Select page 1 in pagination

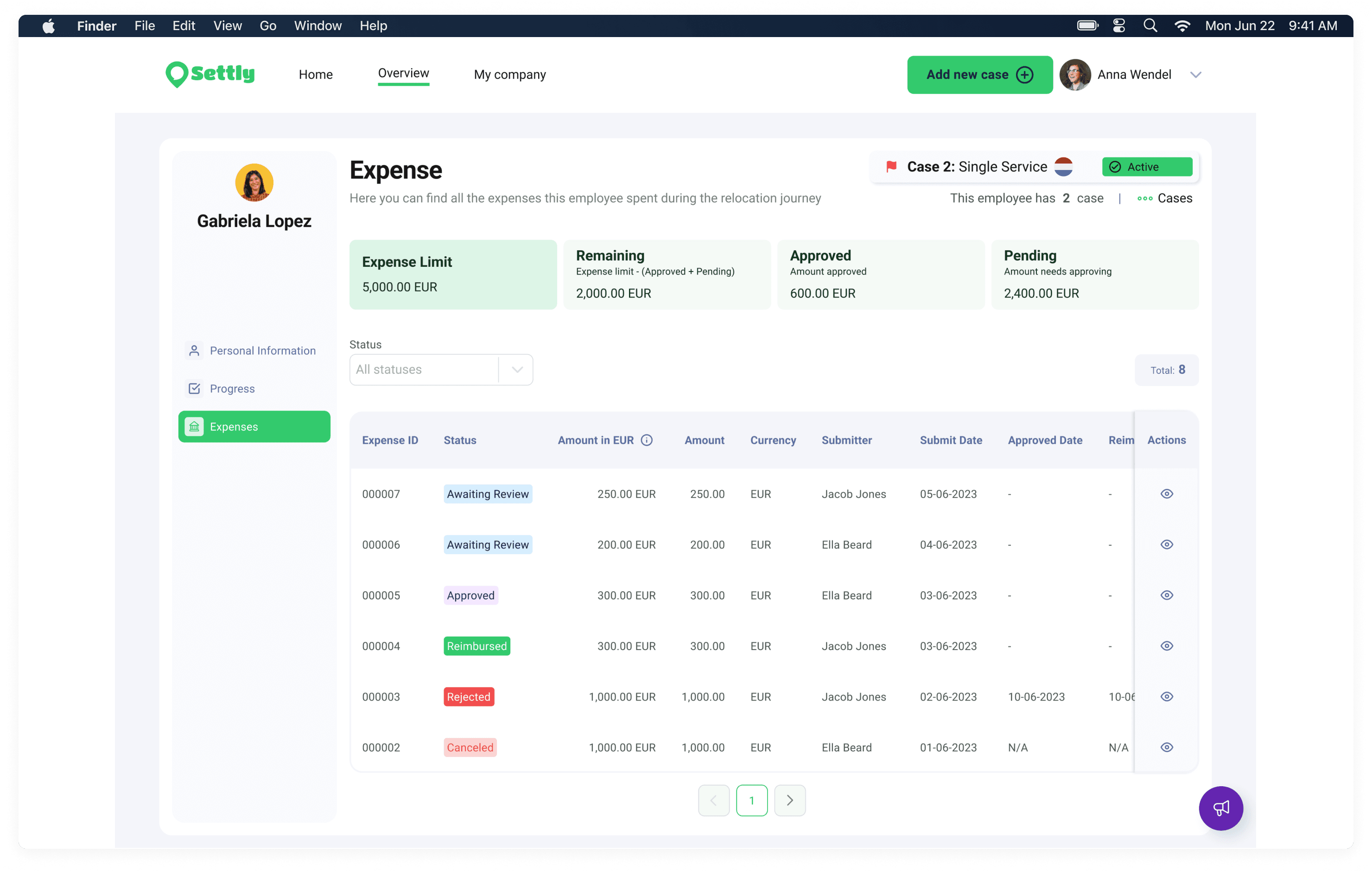click(751, 801)
